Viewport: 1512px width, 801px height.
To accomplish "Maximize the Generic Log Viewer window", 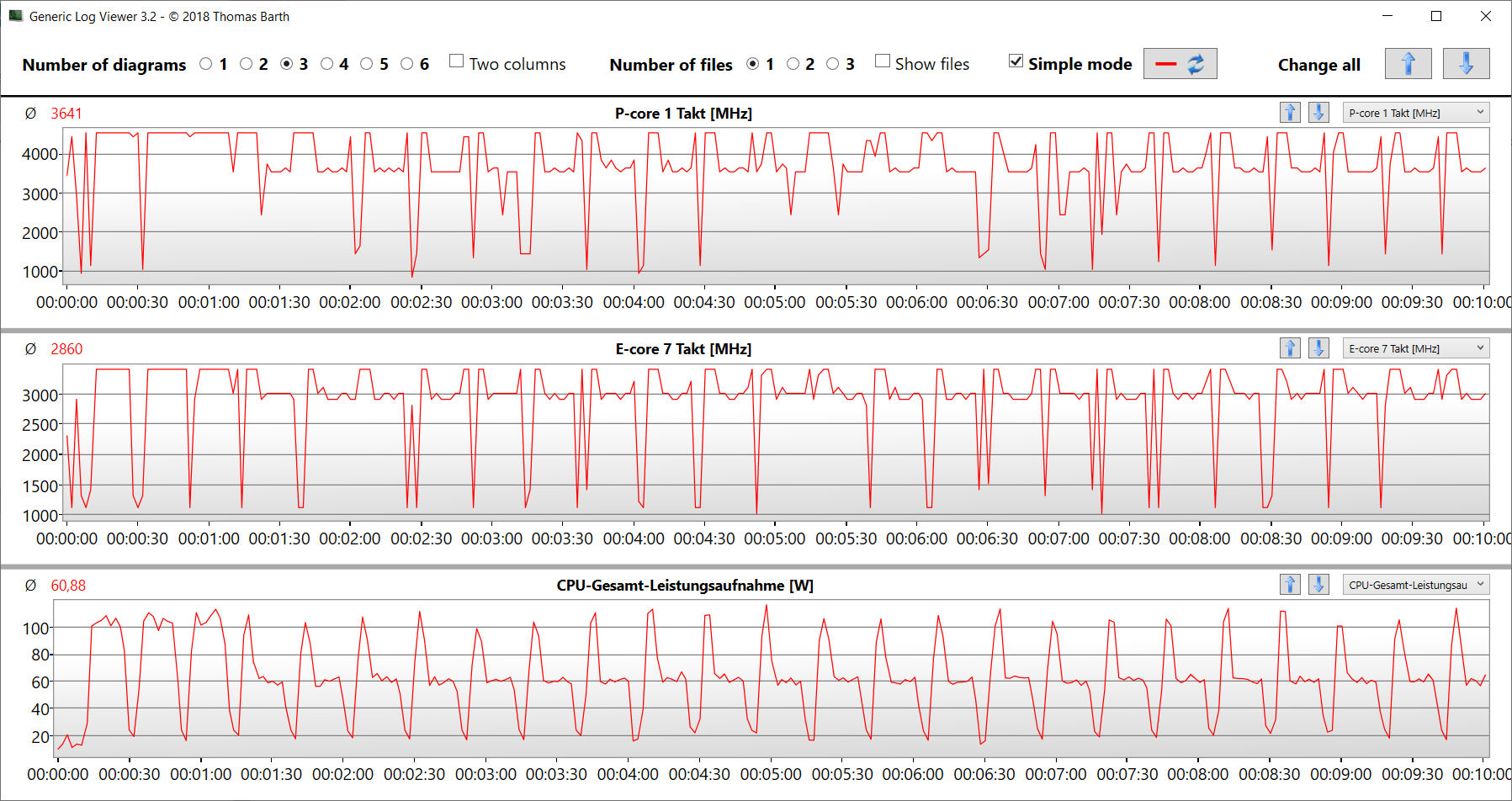I will (x=1436, y=16).
